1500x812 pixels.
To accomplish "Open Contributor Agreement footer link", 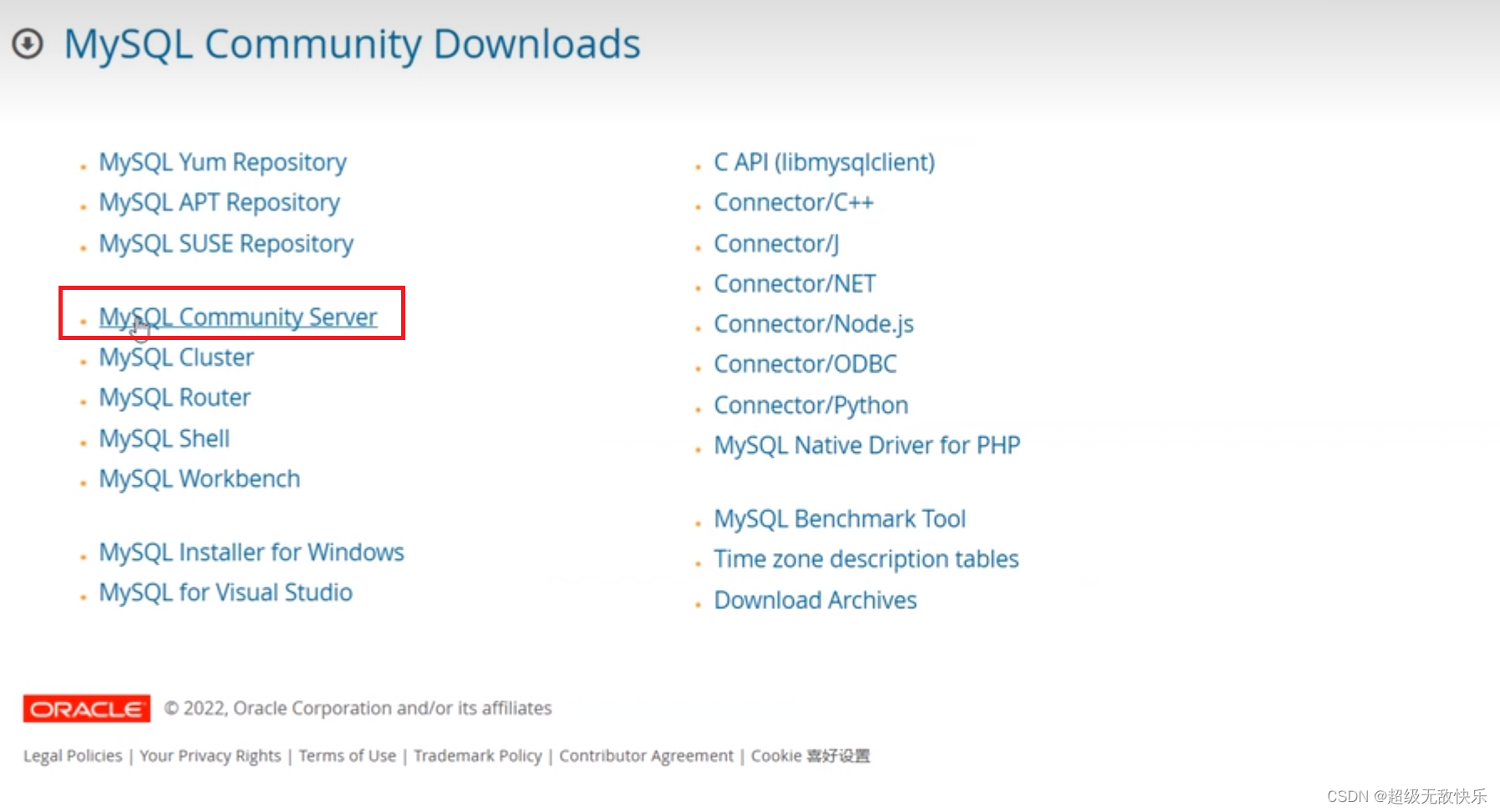I will point(646,755).
